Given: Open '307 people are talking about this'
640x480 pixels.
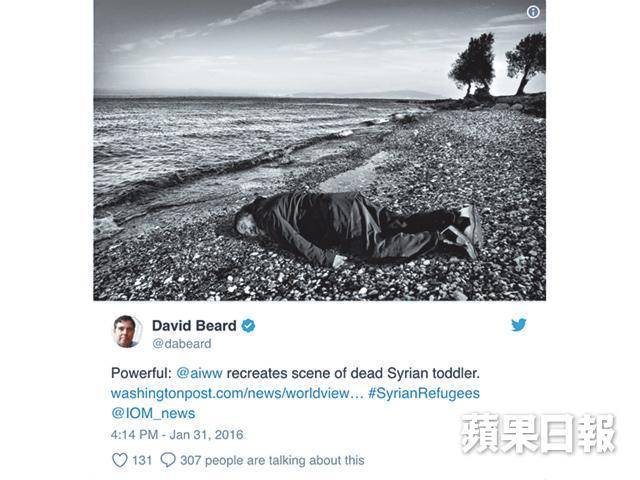Looking at the screenshot, I should tap(272, 460).
